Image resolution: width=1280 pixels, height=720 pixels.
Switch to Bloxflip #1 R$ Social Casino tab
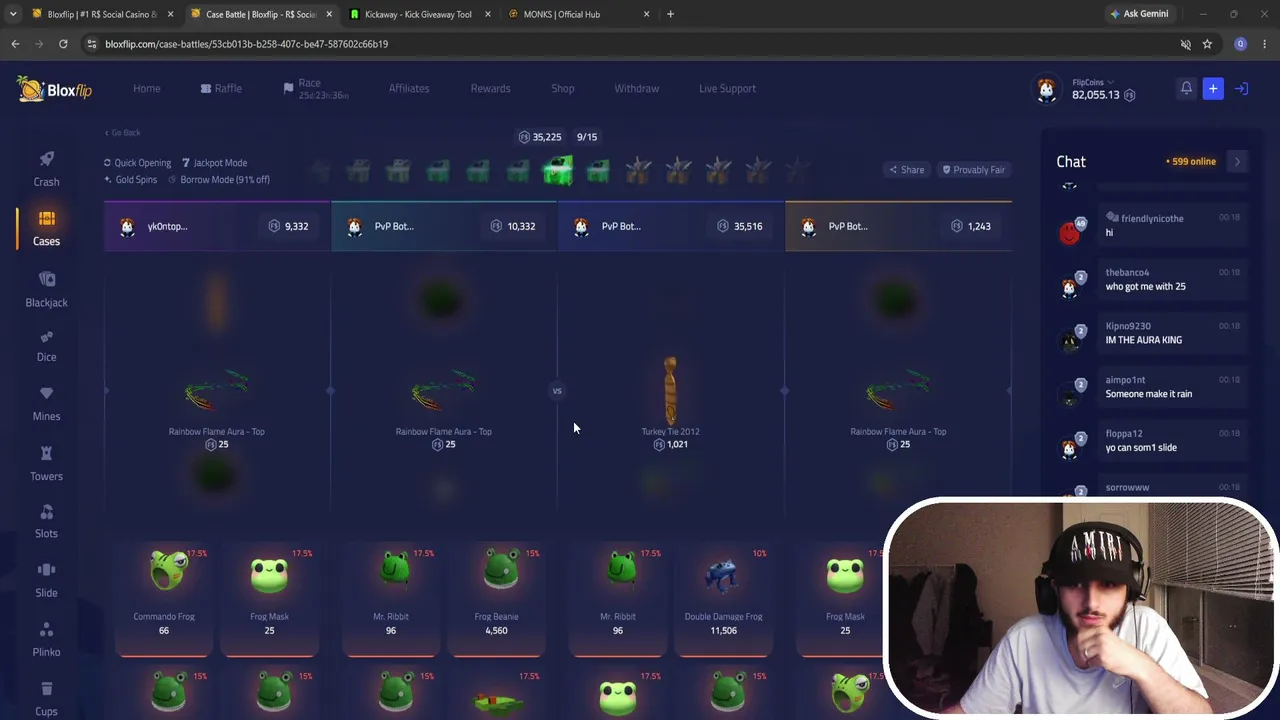click(100, 14)
